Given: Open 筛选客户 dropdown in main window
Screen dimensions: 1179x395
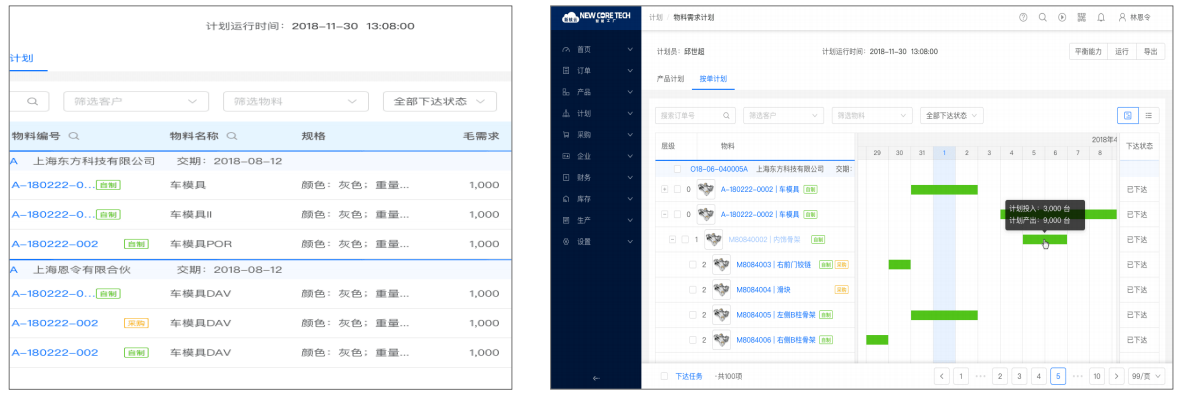Looking at the screenshot, I should (x=783, y=116).
